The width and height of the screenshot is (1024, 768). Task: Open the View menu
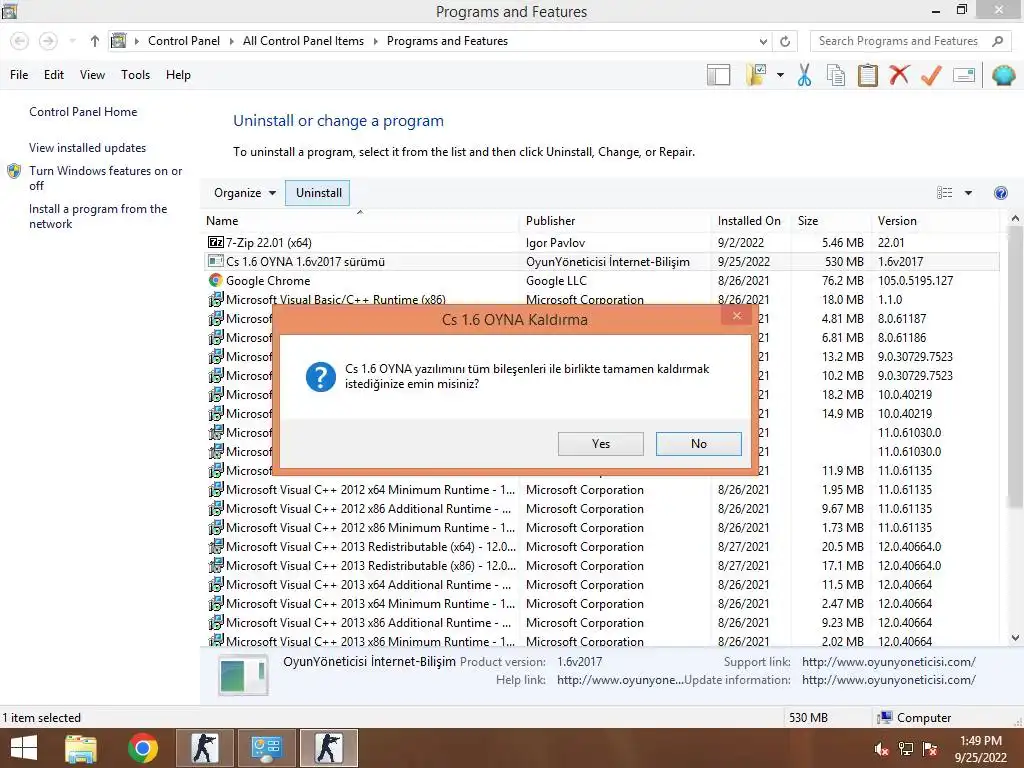[92, 75]
